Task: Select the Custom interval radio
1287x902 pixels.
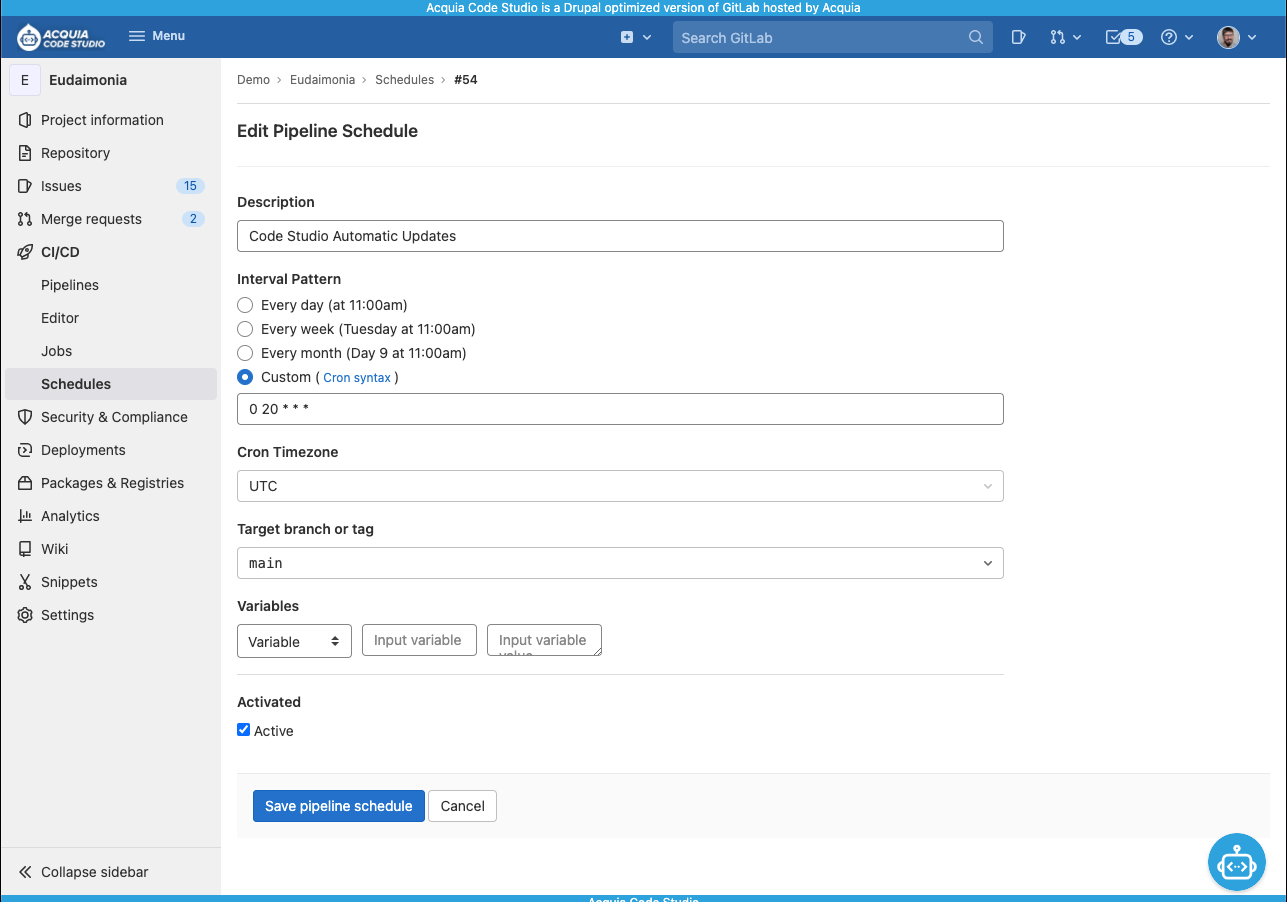Action: pos(245,377)
